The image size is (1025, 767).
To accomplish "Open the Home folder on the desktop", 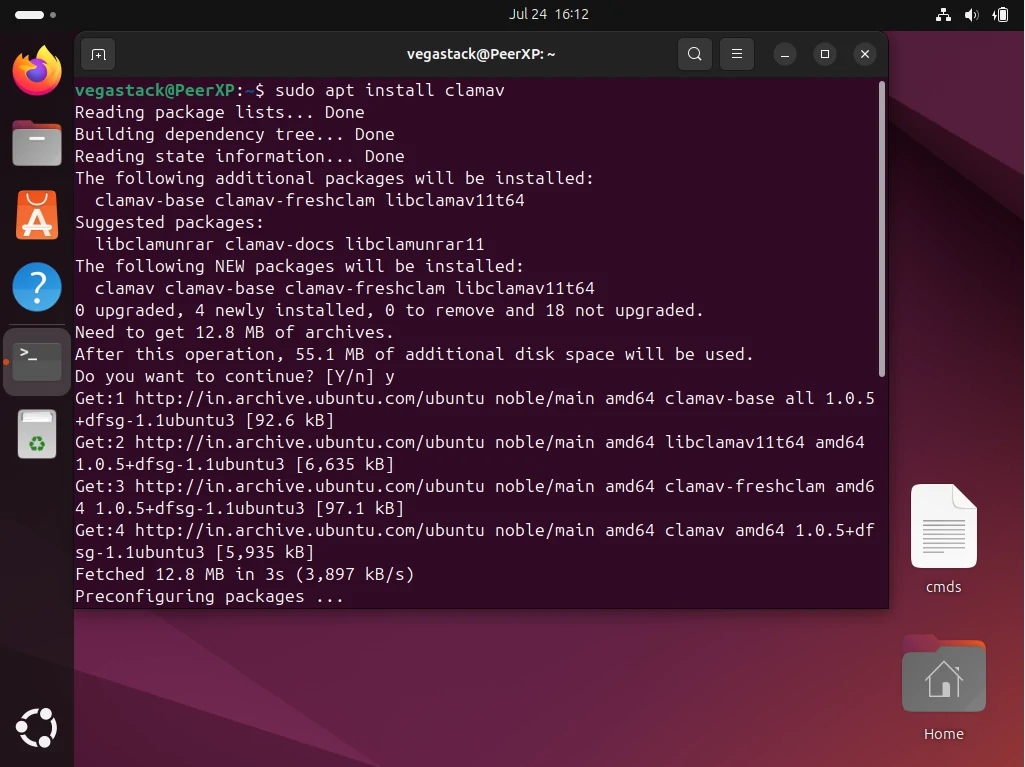I will coord(942,675).
